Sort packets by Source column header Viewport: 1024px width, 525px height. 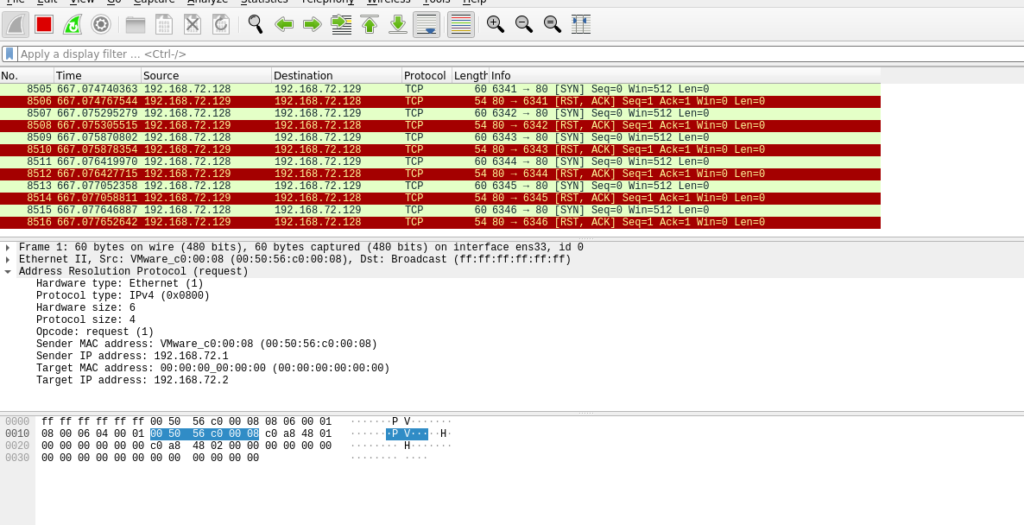tap(205, 76)
